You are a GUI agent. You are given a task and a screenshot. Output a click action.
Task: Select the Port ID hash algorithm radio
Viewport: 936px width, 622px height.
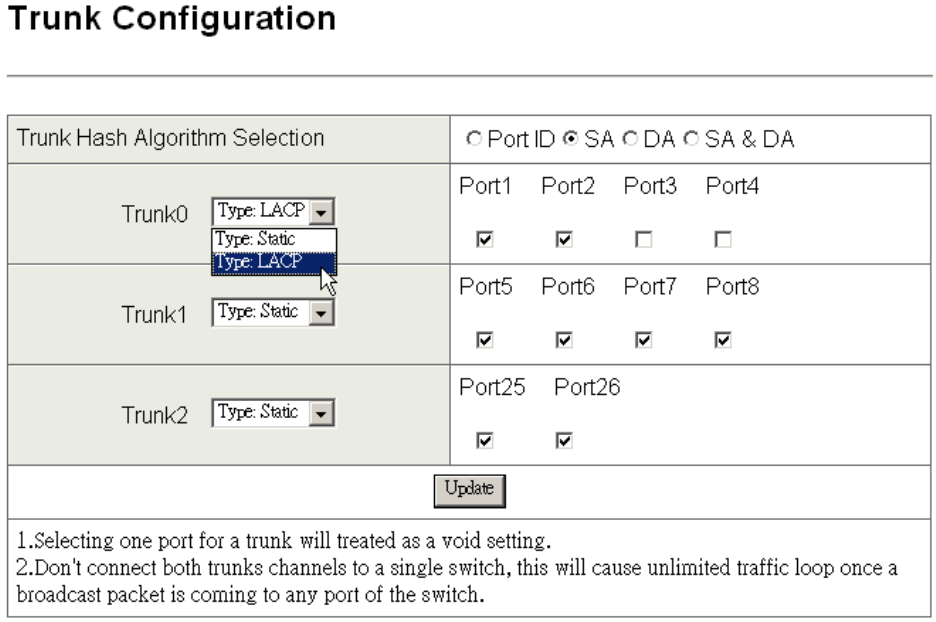(x=472, y=139)
